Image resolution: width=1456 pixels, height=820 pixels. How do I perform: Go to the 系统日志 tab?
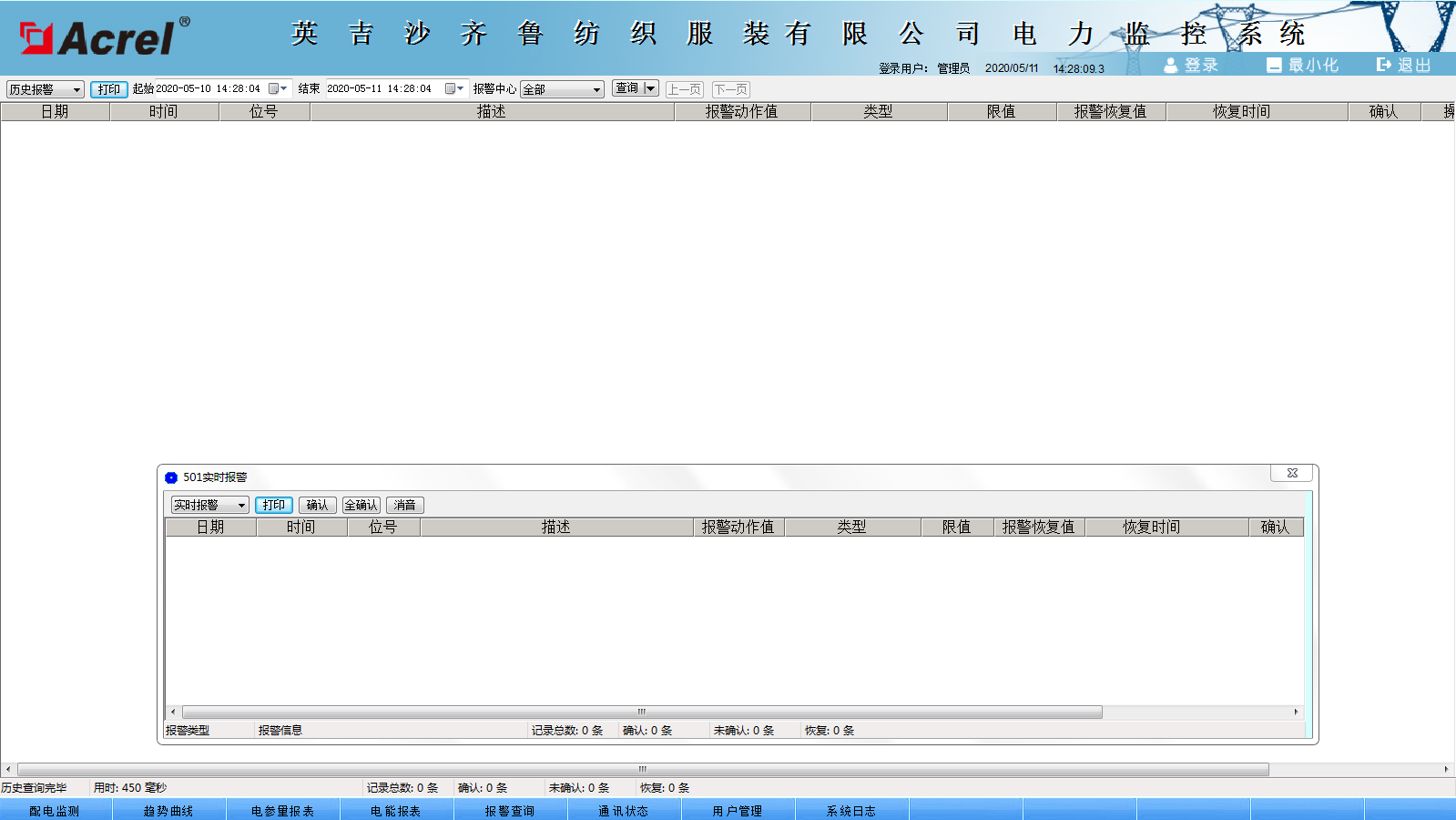[x=851, y=811]
